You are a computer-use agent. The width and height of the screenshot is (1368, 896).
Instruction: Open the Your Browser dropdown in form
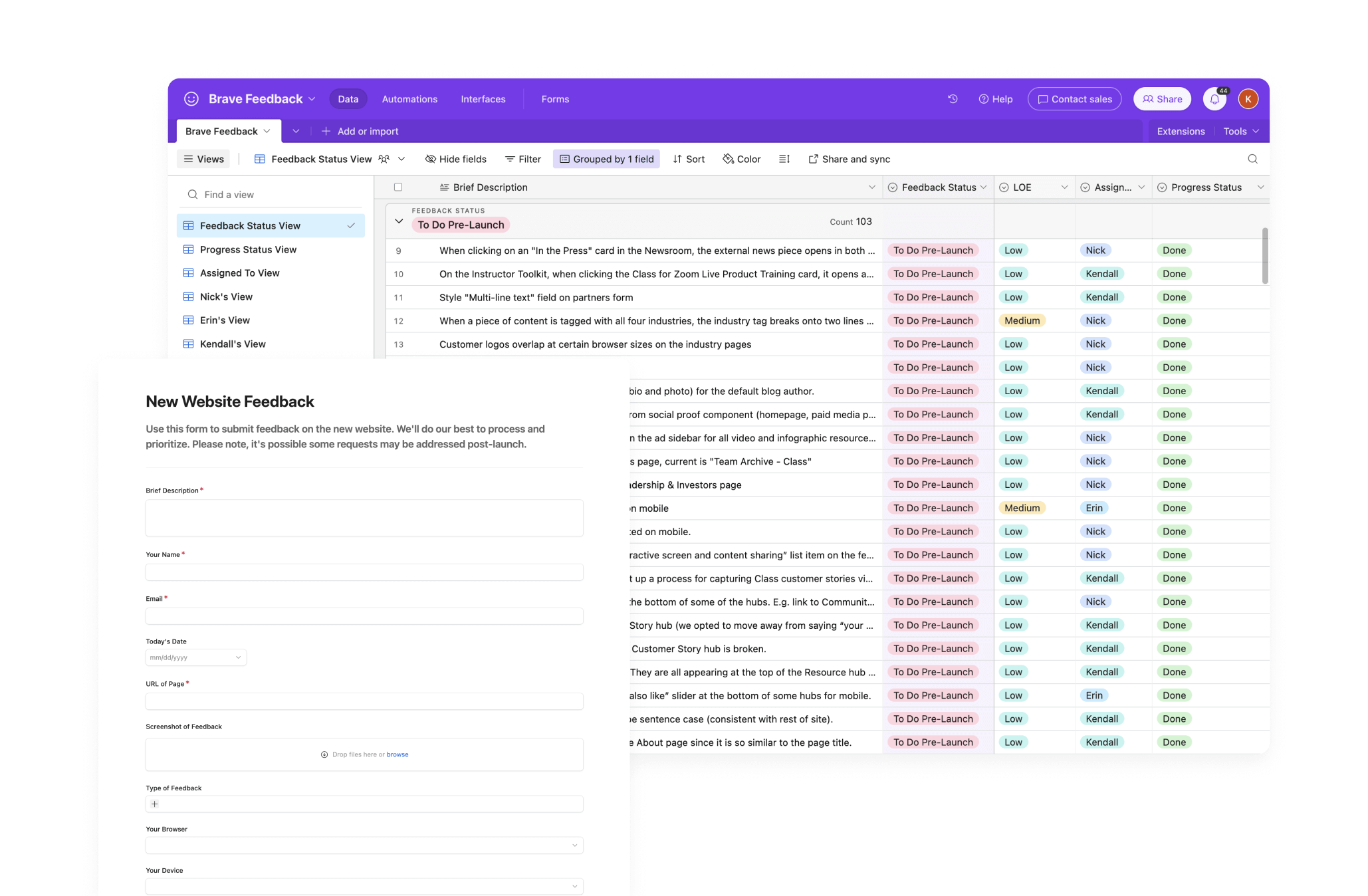[364, 845]
